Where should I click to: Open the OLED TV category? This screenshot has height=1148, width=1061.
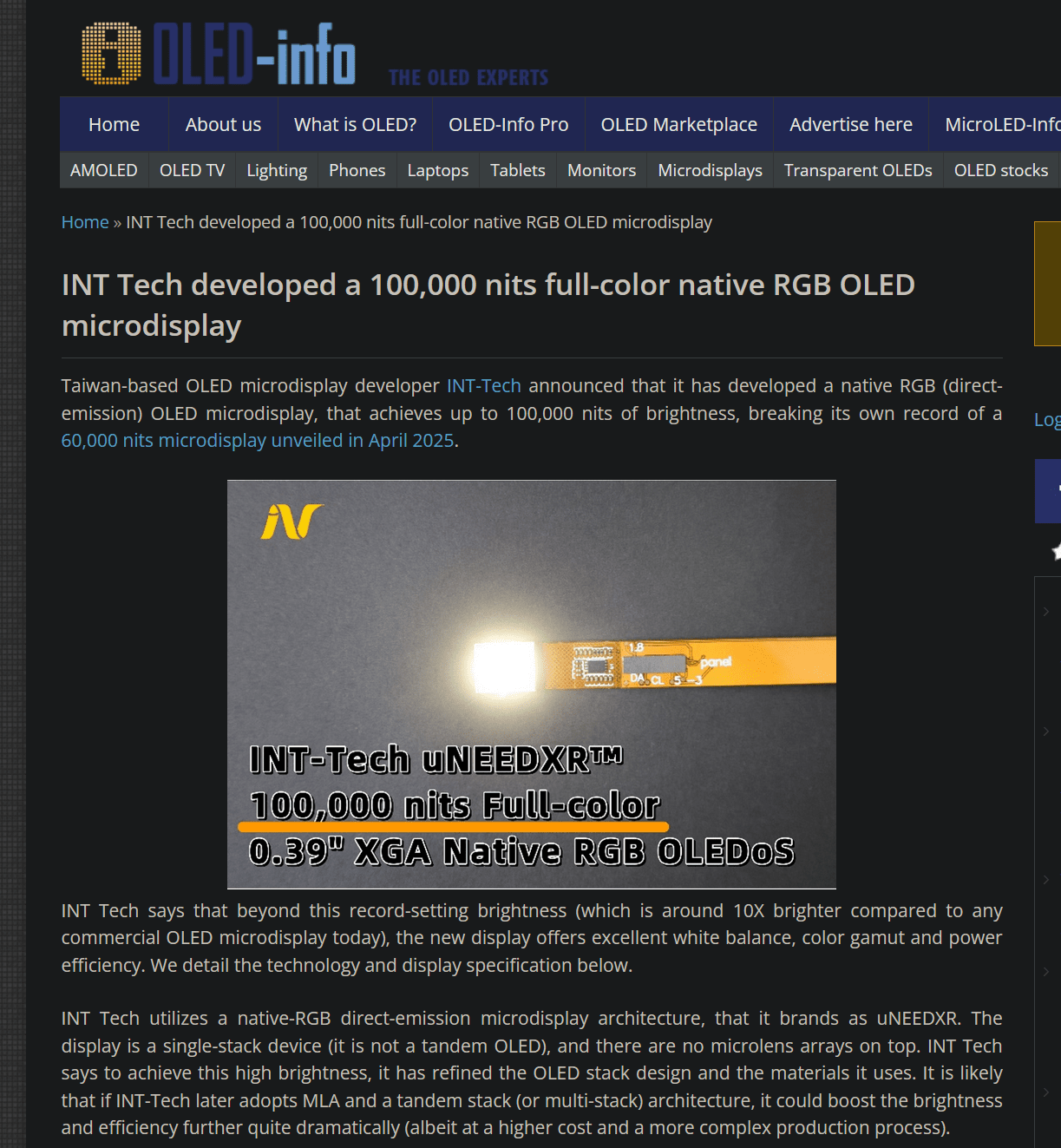tap(191, 170)
